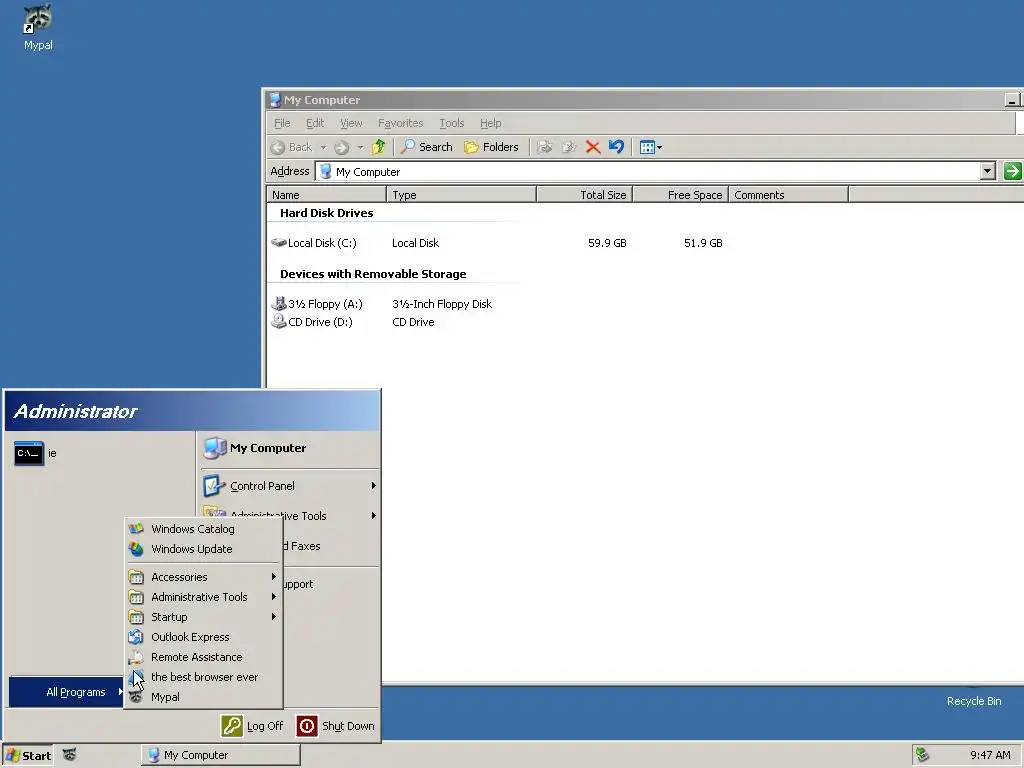Click the system tray icon near the clock

click(x=922, y=755)
